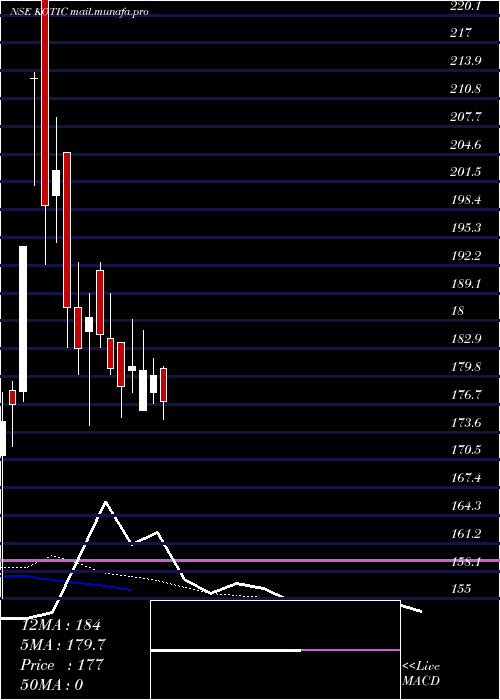Select the 182.9 axis value
Viewport: 500px width, 700px height.
click(x=465, y=339)
